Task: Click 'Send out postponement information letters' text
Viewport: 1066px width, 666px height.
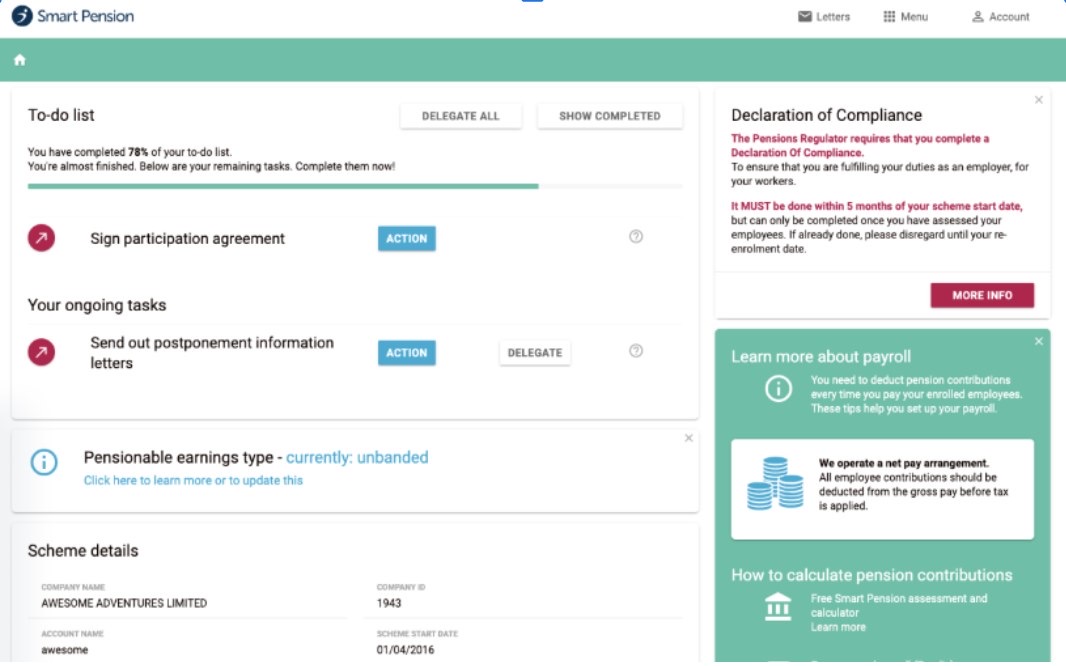Action: [212, 353]
